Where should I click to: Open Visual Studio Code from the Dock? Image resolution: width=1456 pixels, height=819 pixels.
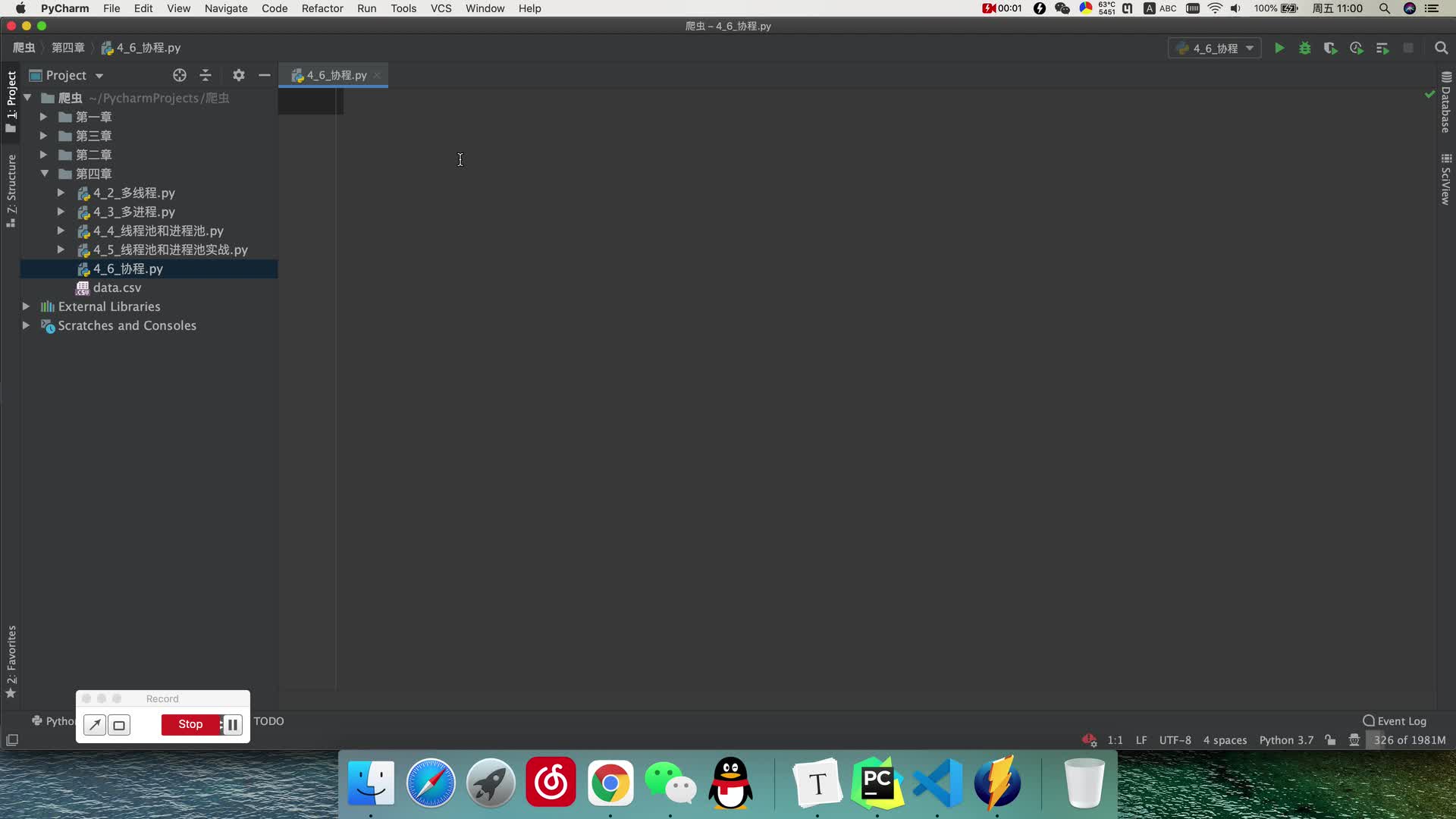(937, 783)
